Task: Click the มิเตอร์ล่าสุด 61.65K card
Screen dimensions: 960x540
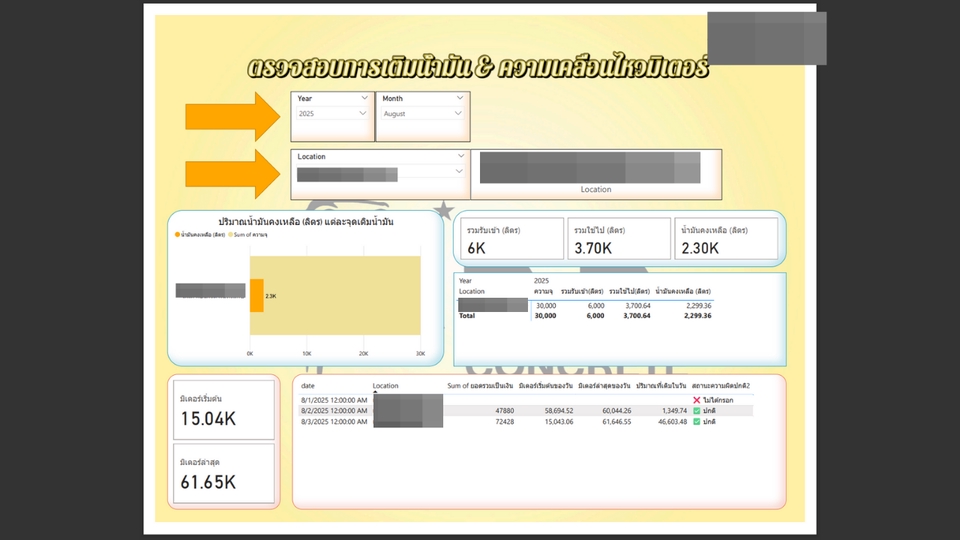Action: coord(224,473)
